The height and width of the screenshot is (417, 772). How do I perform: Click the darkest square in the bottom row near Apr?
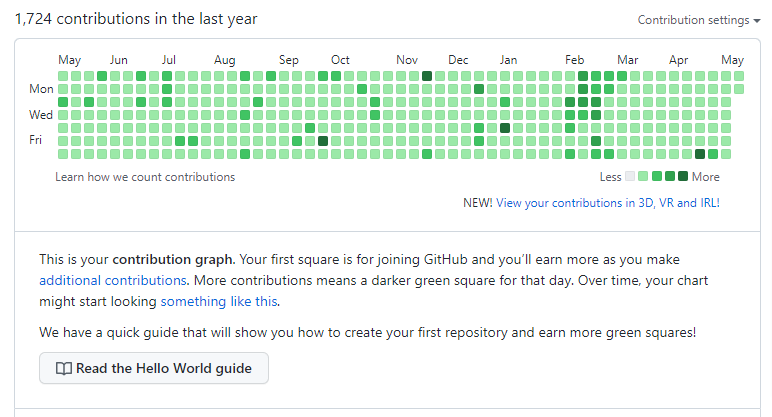[x=700, y=154]
